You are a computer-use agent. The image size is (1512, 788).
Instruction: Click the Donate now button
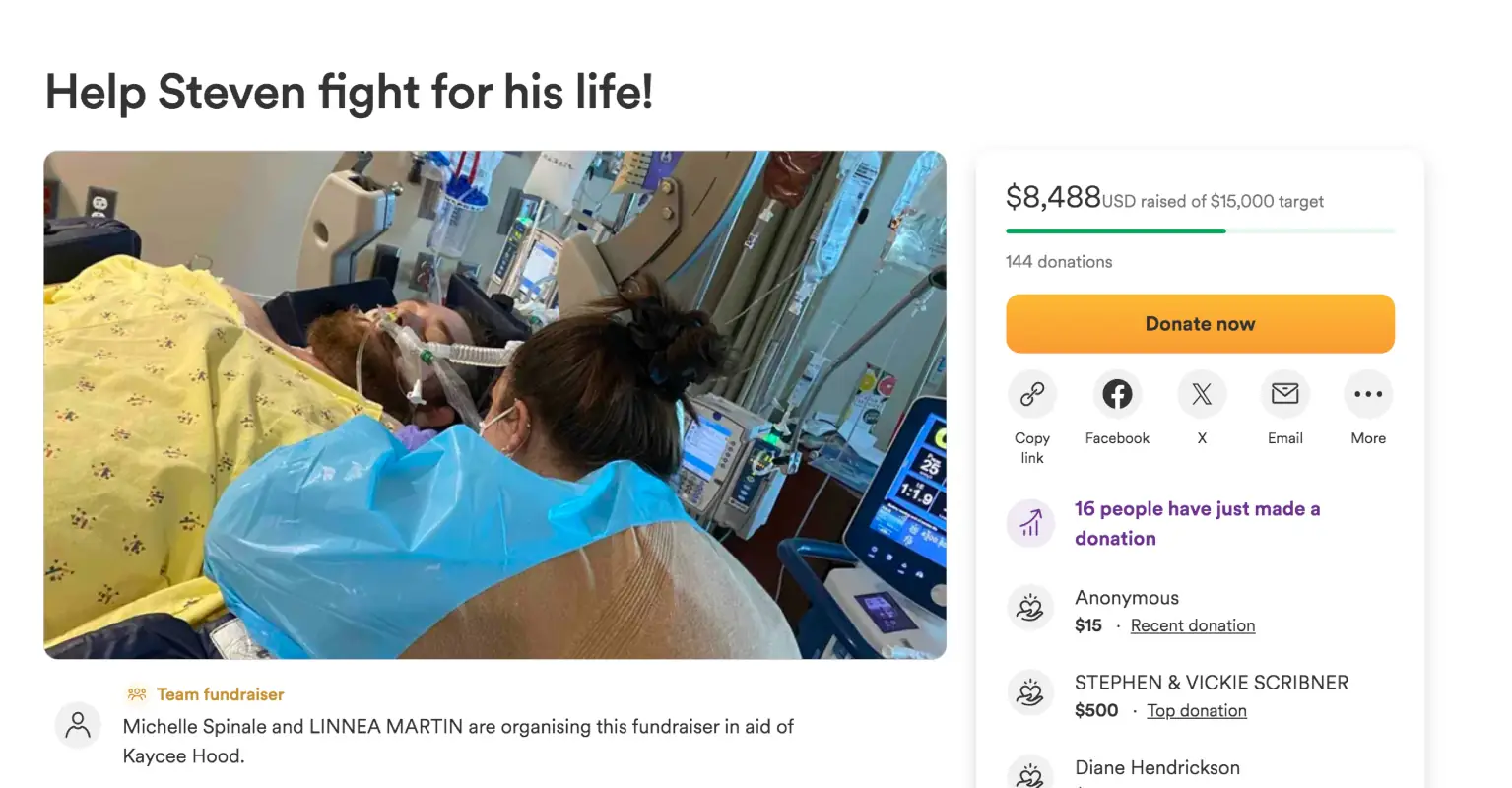click(1200, 324)
